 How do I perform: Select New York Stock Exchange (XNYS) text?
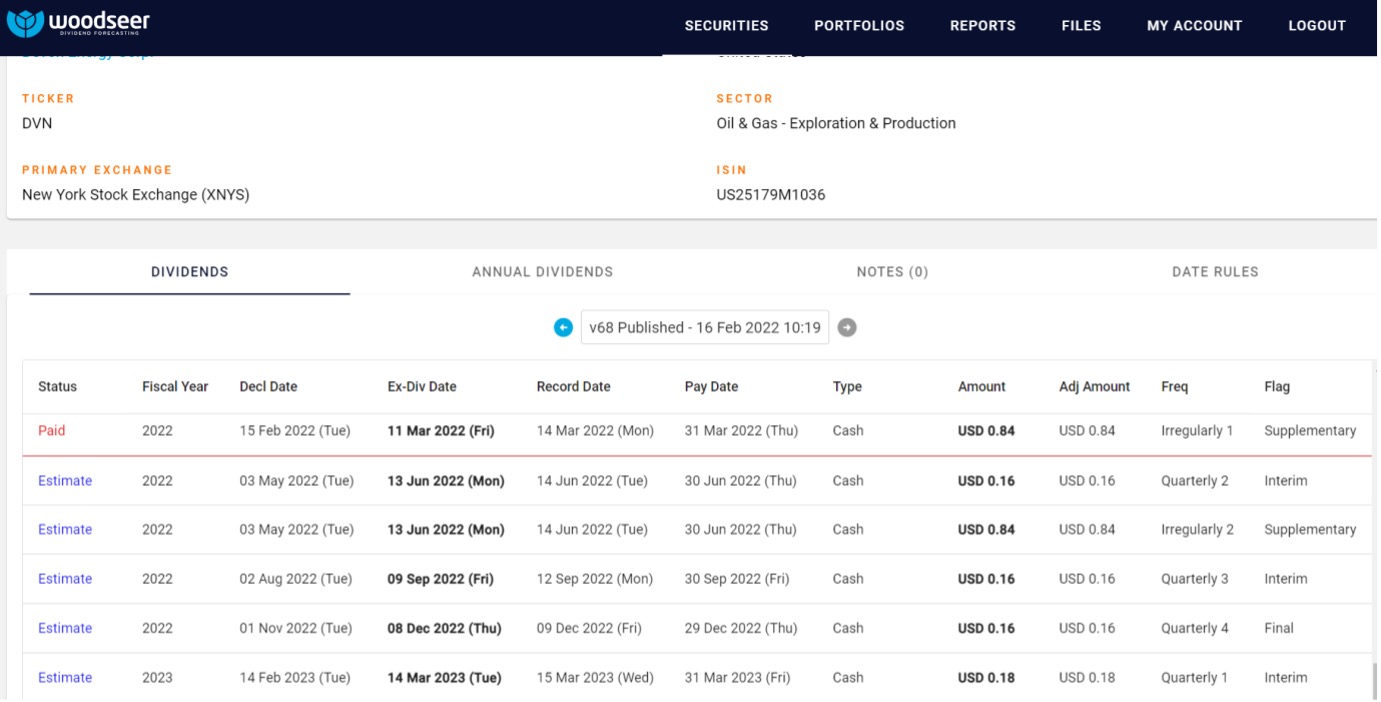[x=136, y=195]
